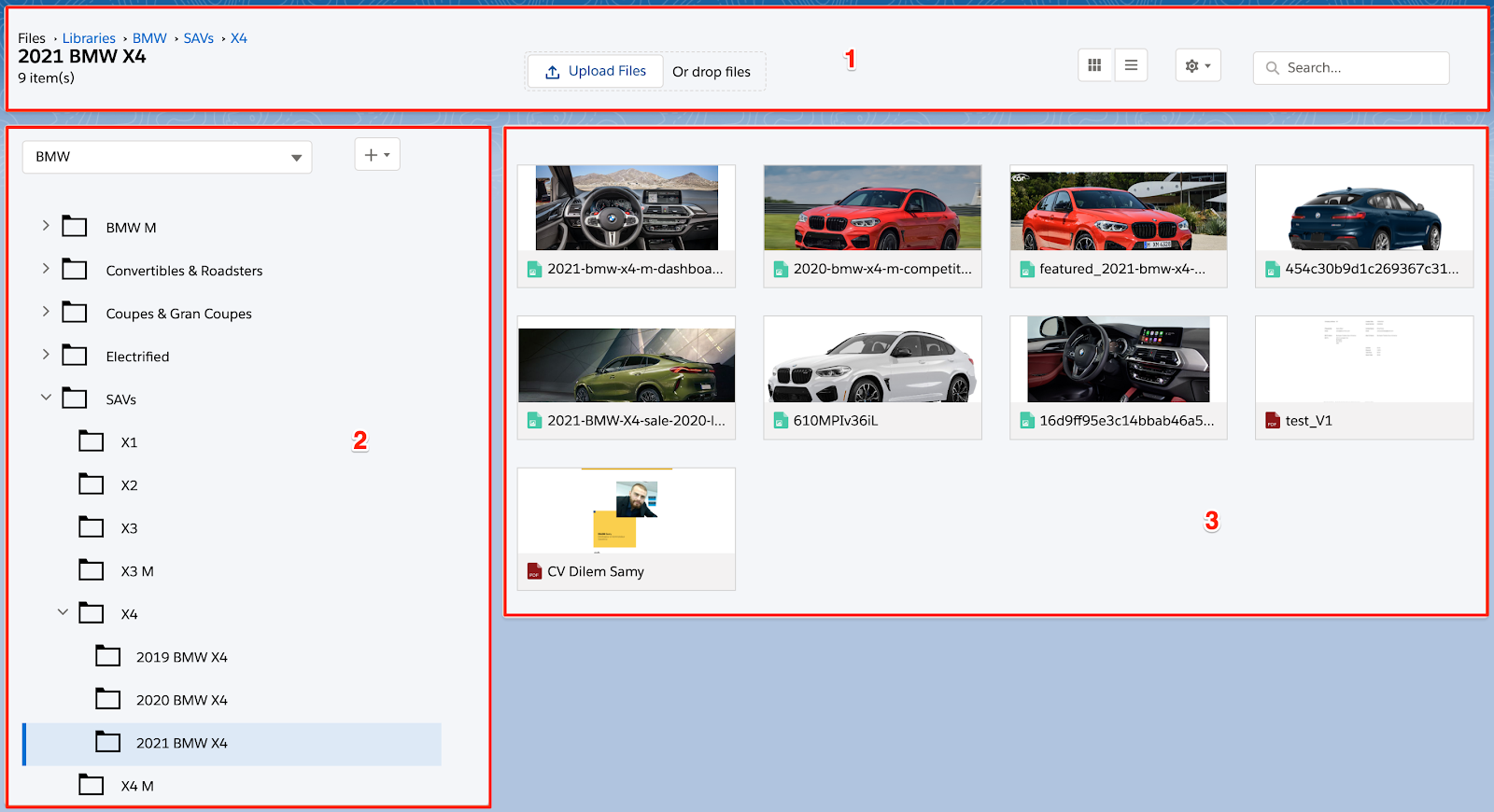Click the 2019 BMW X4 folder icon
This screenshot has width=1494, height=812.
(x=108, y=655)
